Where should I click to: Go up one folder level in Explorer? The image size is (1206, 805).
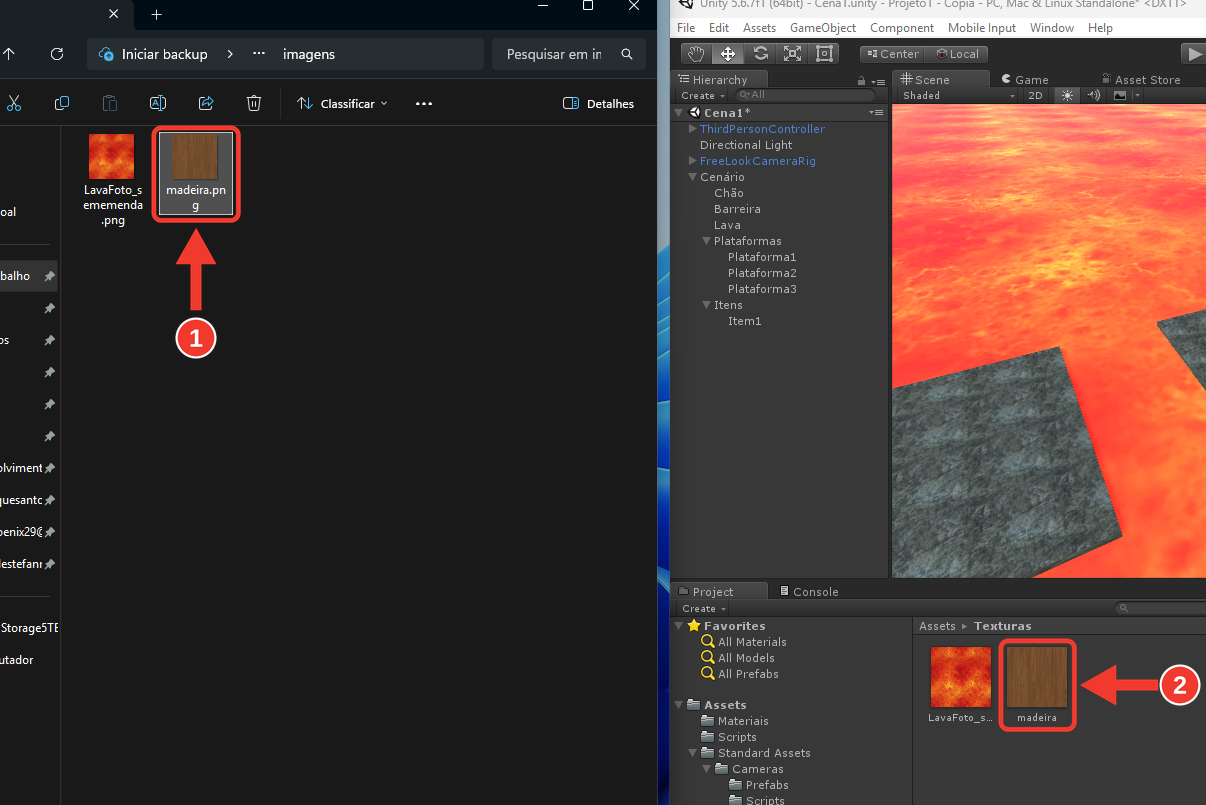pyautogui.click(x=9, y=54)
